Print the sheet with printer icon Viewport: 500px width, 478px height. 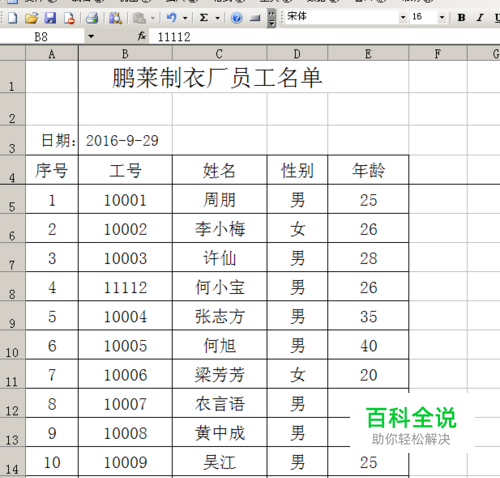click(92, 18)
